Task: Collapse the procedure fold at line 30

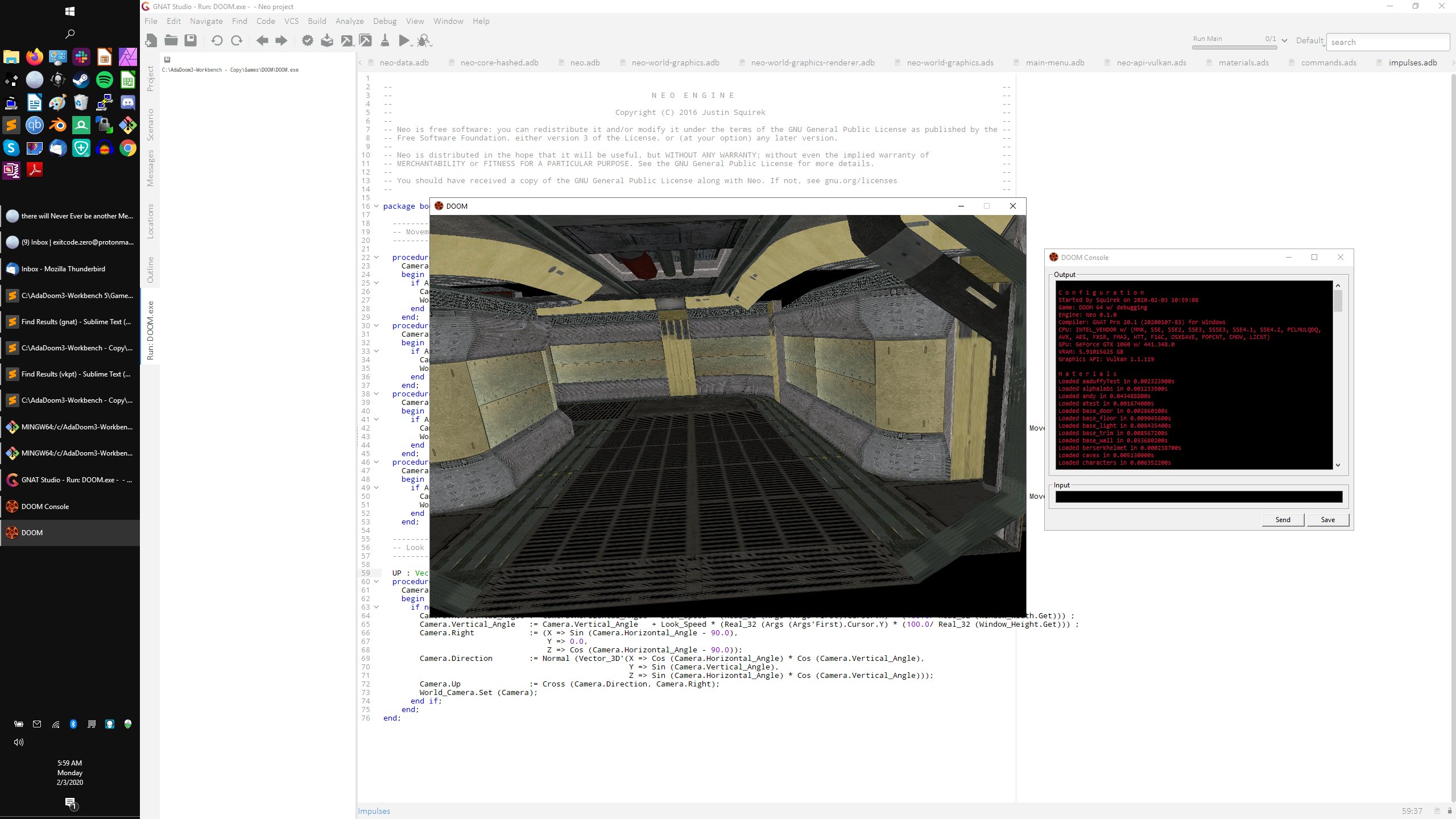Action: tap(376, 326)
